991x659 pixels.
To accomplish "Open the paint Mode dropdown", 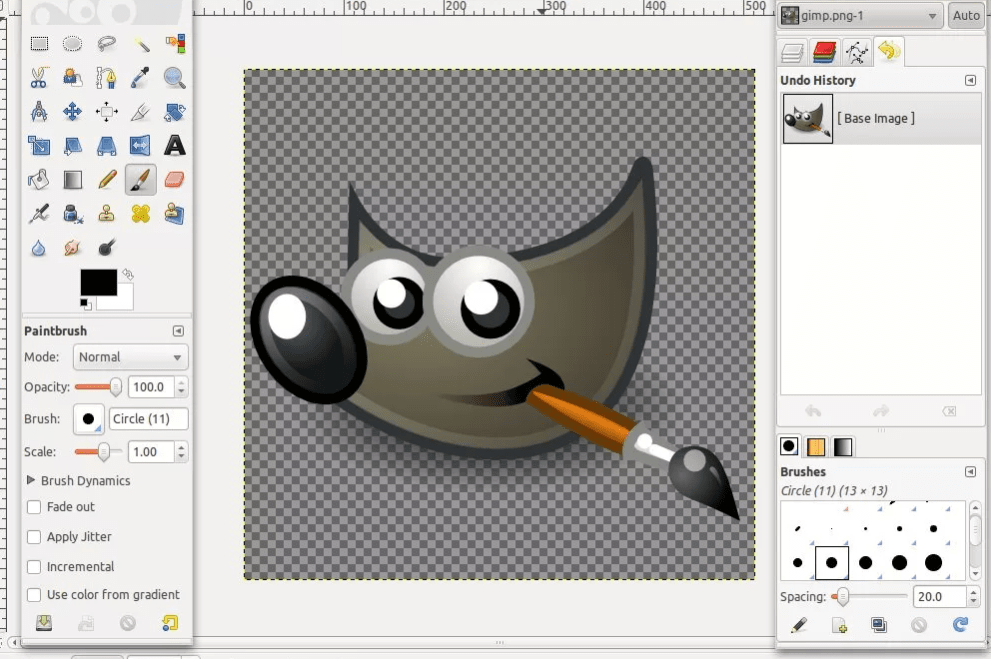I will tap(130, 357).
